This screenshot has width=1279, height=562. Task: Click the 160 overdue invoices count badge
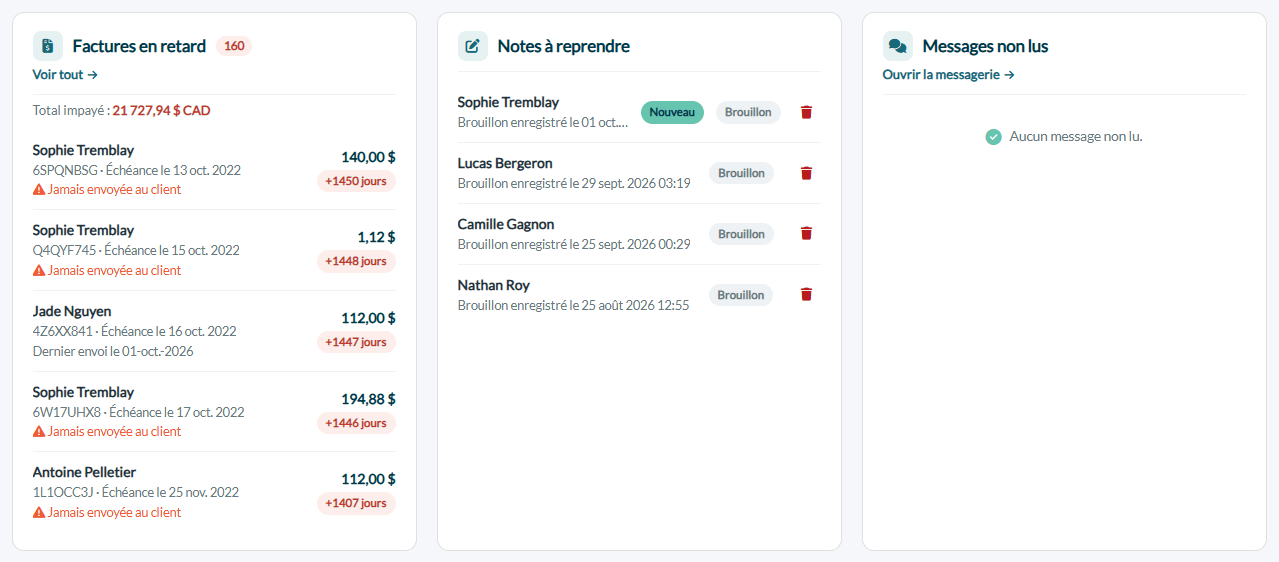[234, 46]
